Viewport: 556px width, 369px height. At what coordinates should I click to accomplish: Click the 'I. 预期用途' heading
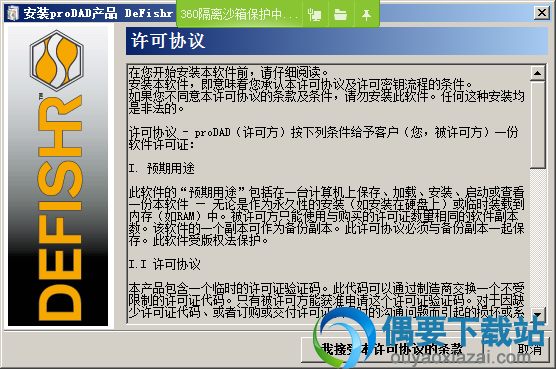click(161, 168)
